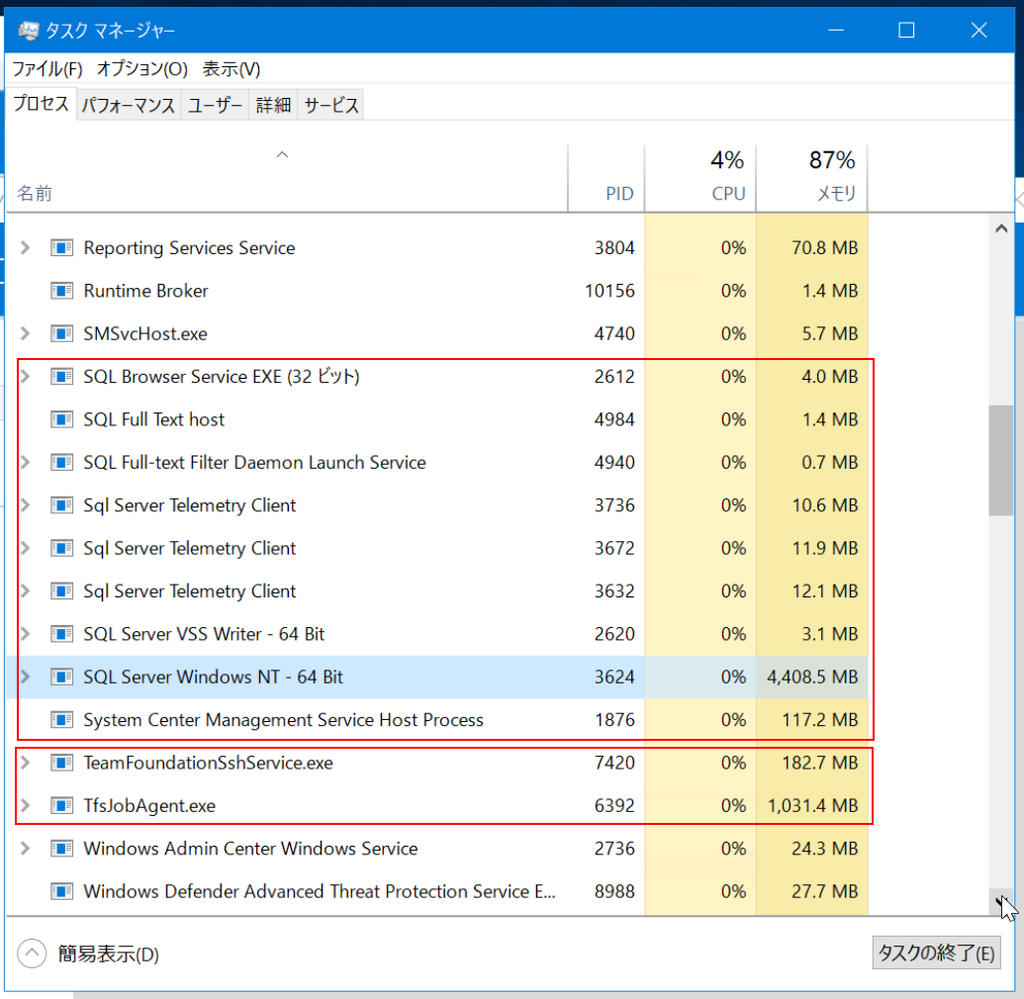Sort by the 名前 column header
The height and width of the screenshot is (999, 1024).
287,178
